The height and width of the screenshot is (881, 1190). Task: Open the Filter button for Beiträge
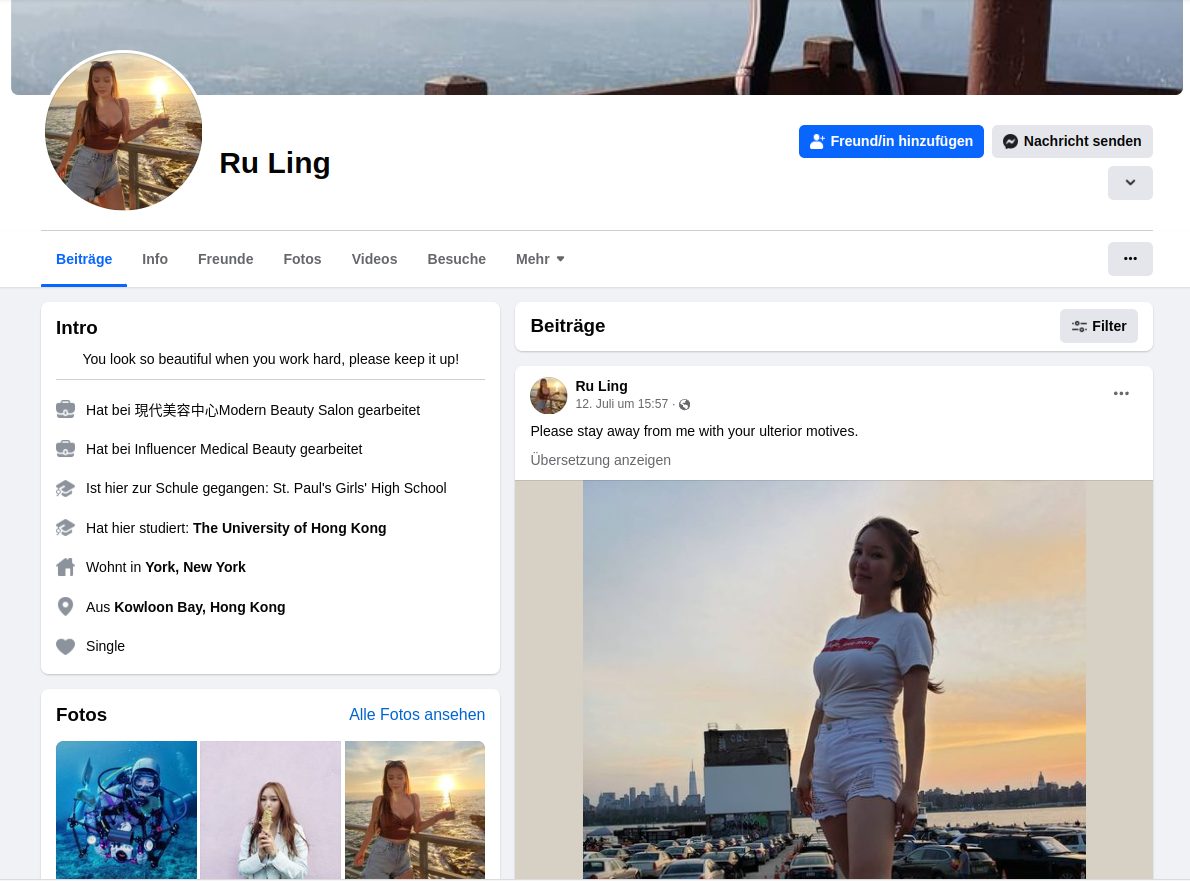(x=1098, y=326)
